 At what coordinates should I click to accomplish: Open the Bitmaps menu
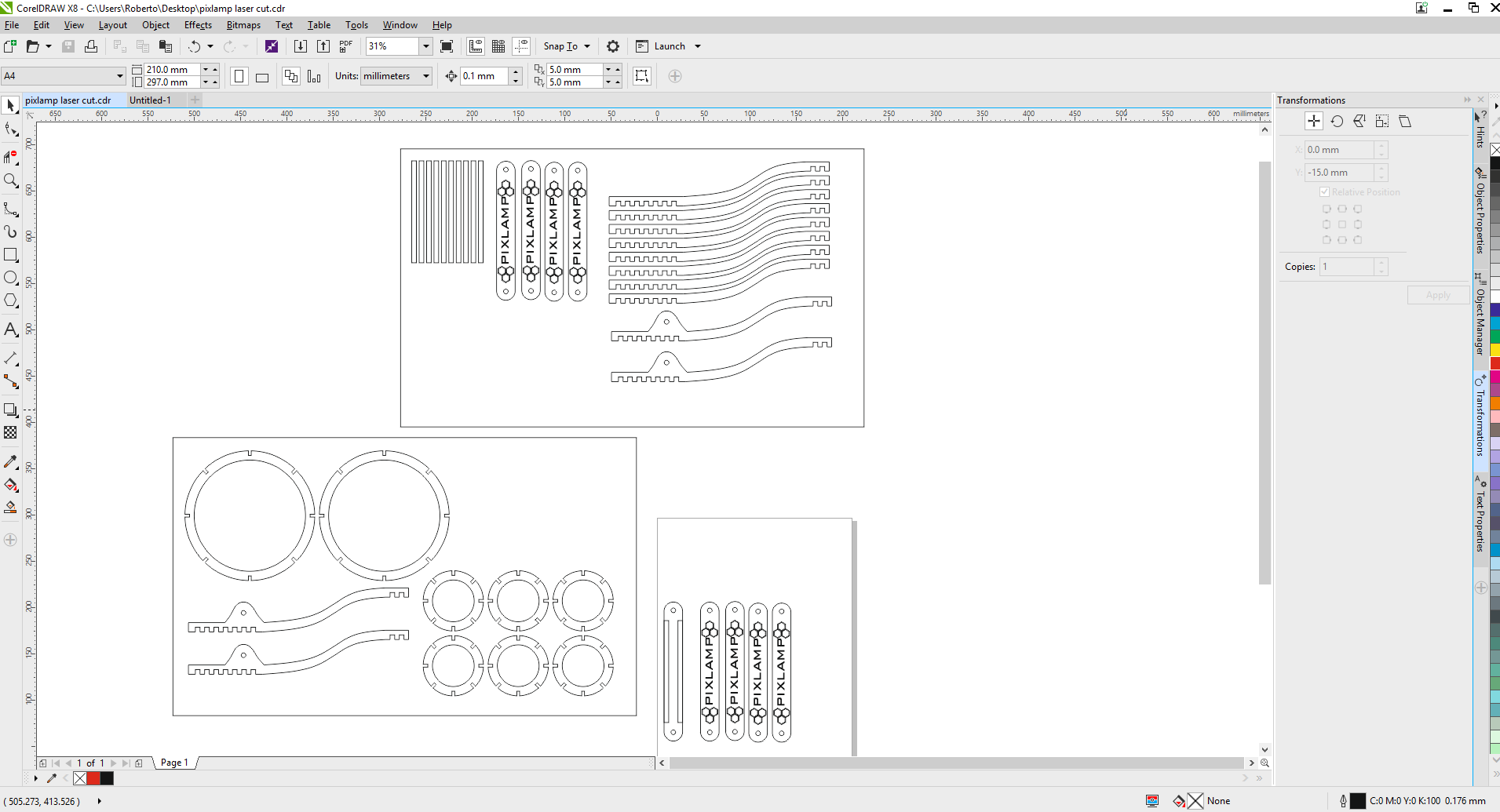point(243,25)
